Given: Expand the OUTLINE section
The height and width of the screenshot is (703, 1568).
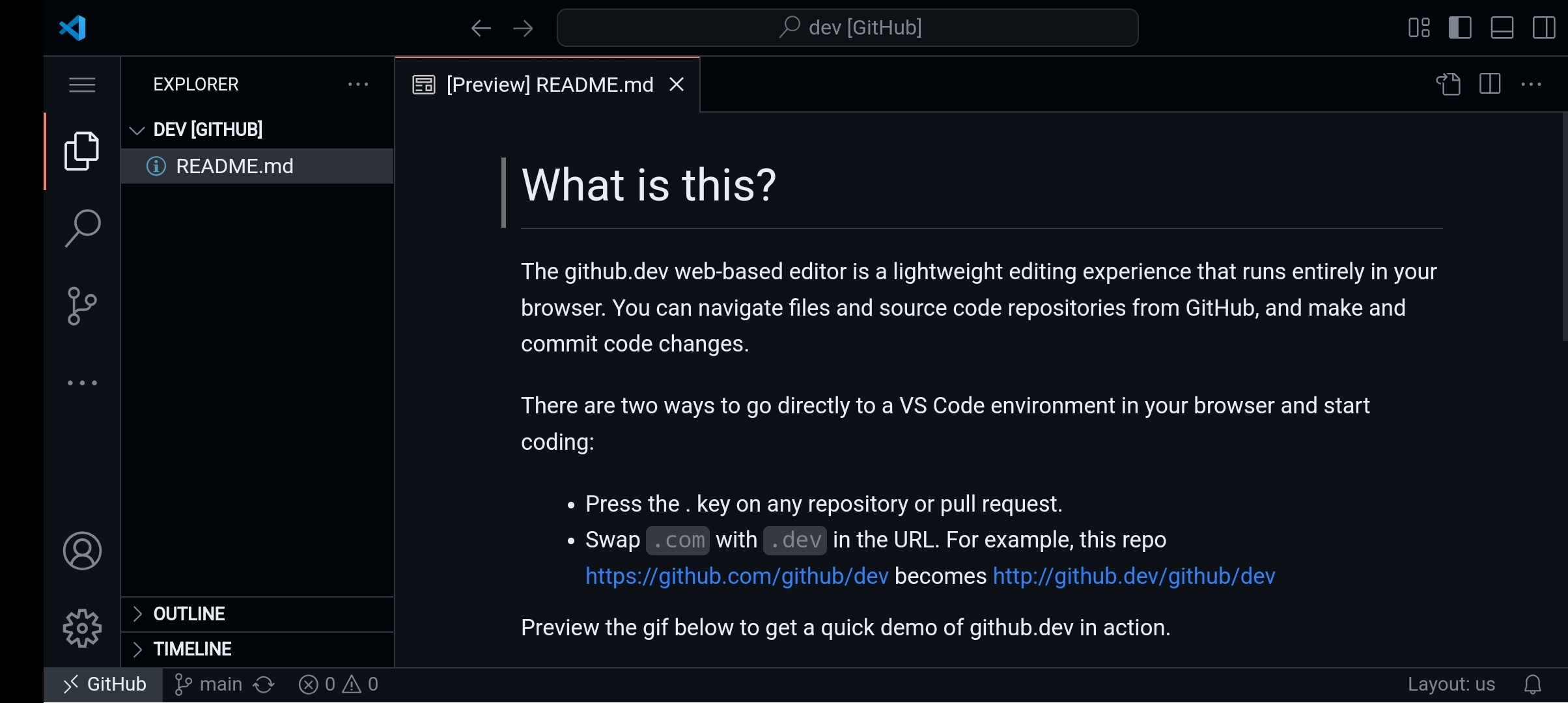Looking at the screenshot, I should [257, 614].
